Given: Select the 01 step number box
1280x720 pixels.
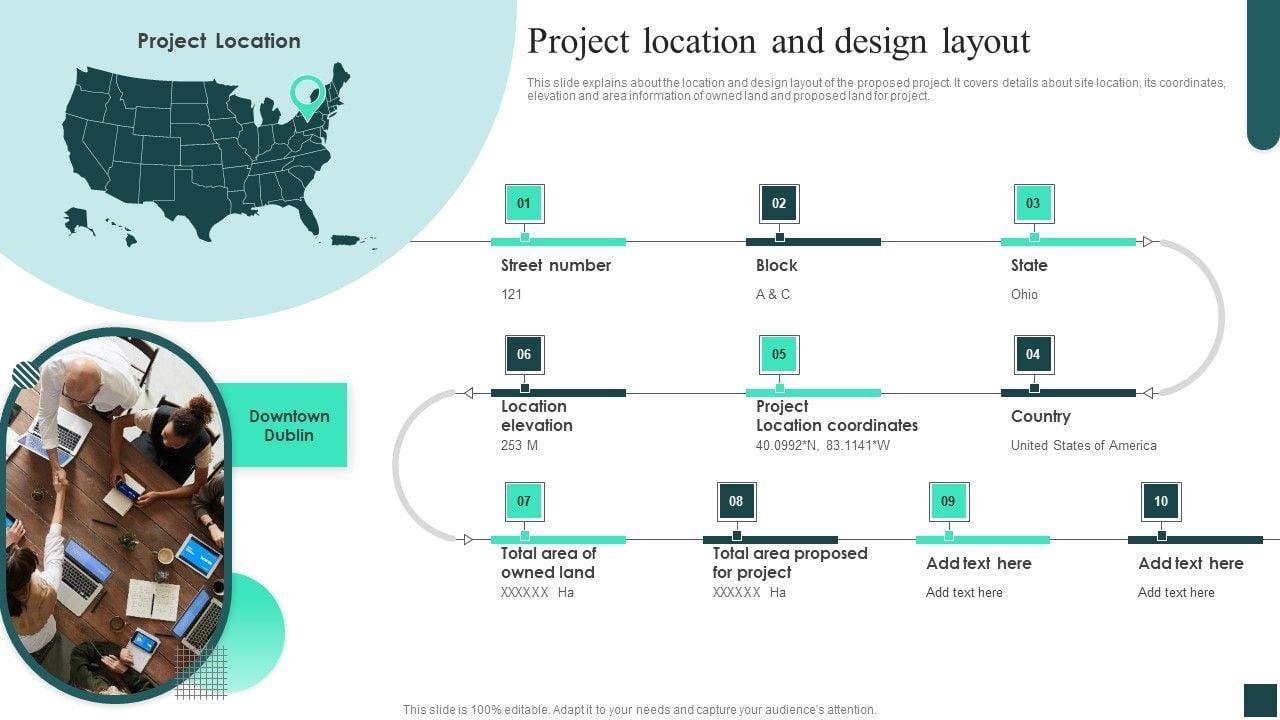Looking at the screenshot, I should (524, 203).
